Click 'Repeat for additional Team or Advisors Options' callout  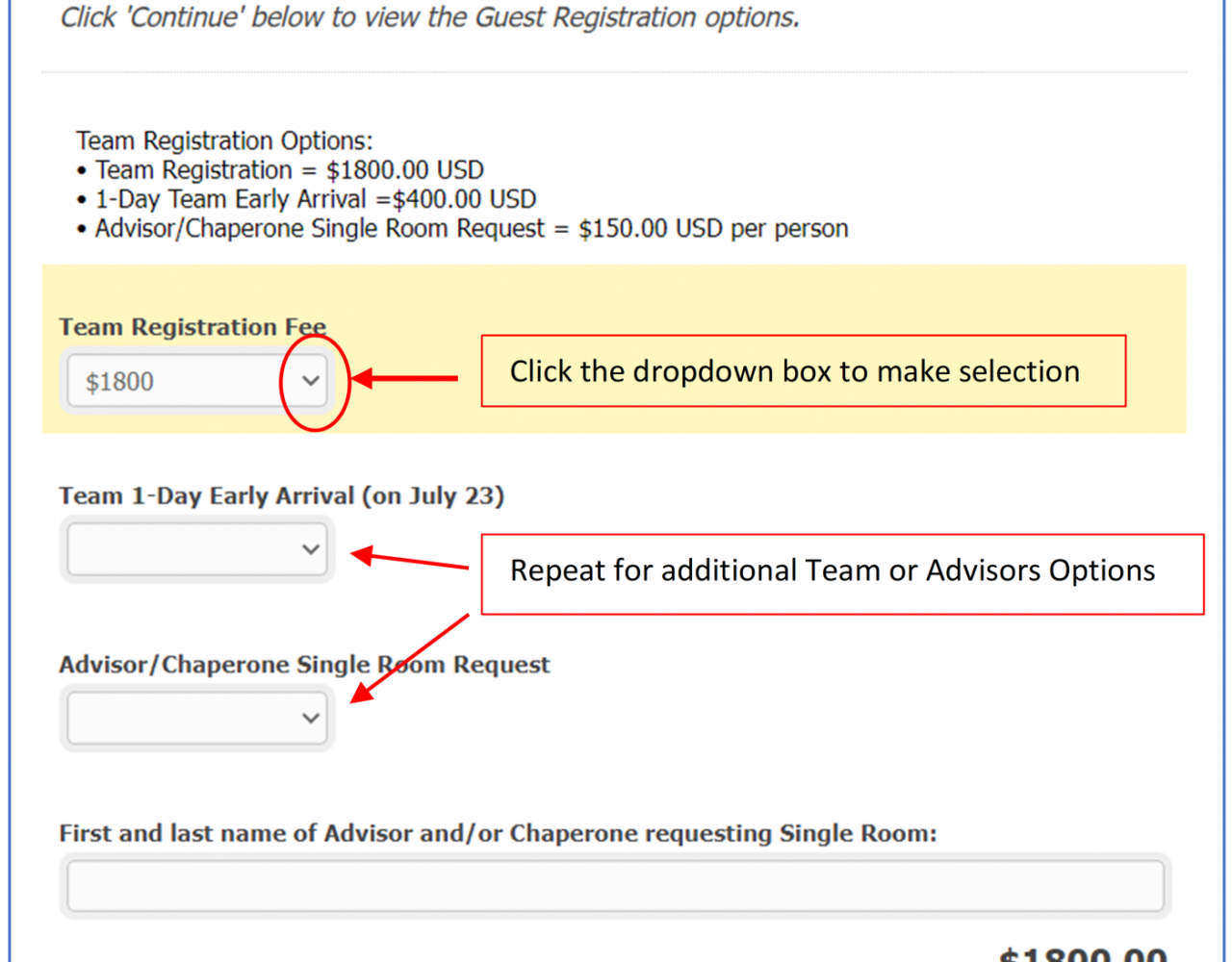842,574
